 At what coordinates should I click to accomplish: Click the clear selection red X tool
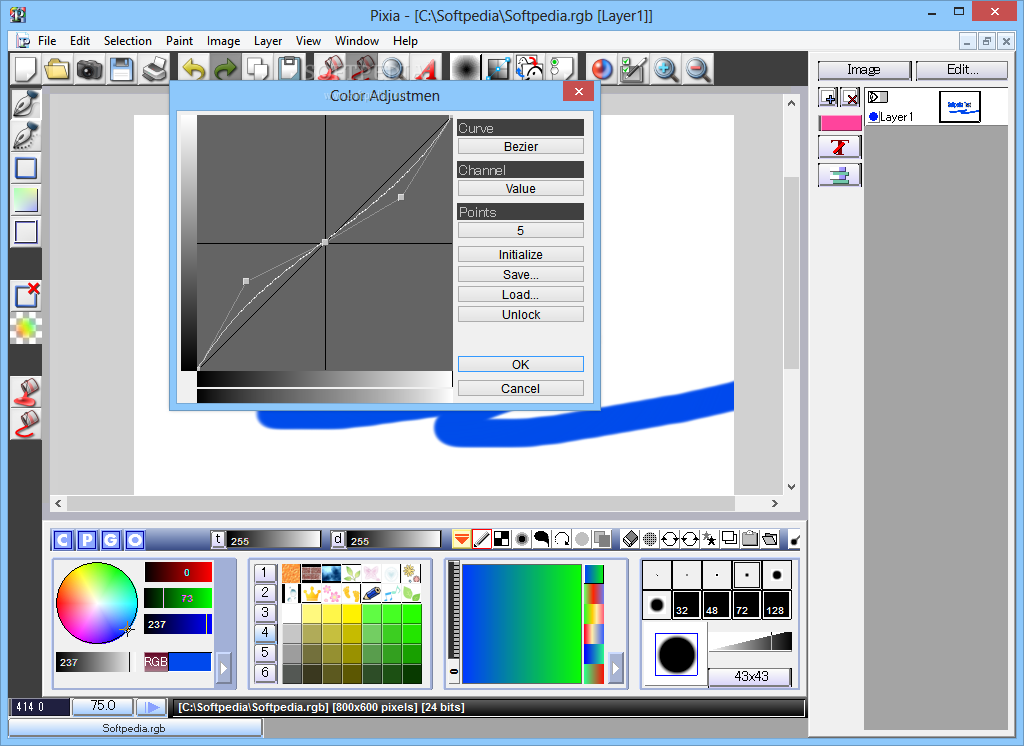point(26,296)
